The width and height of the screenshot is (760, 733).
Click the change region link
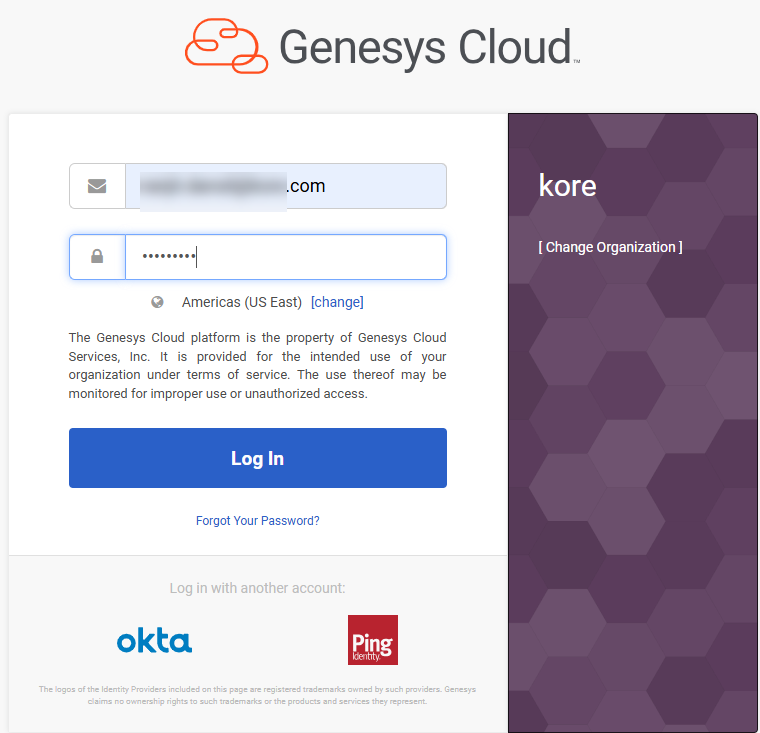(337, 302)
